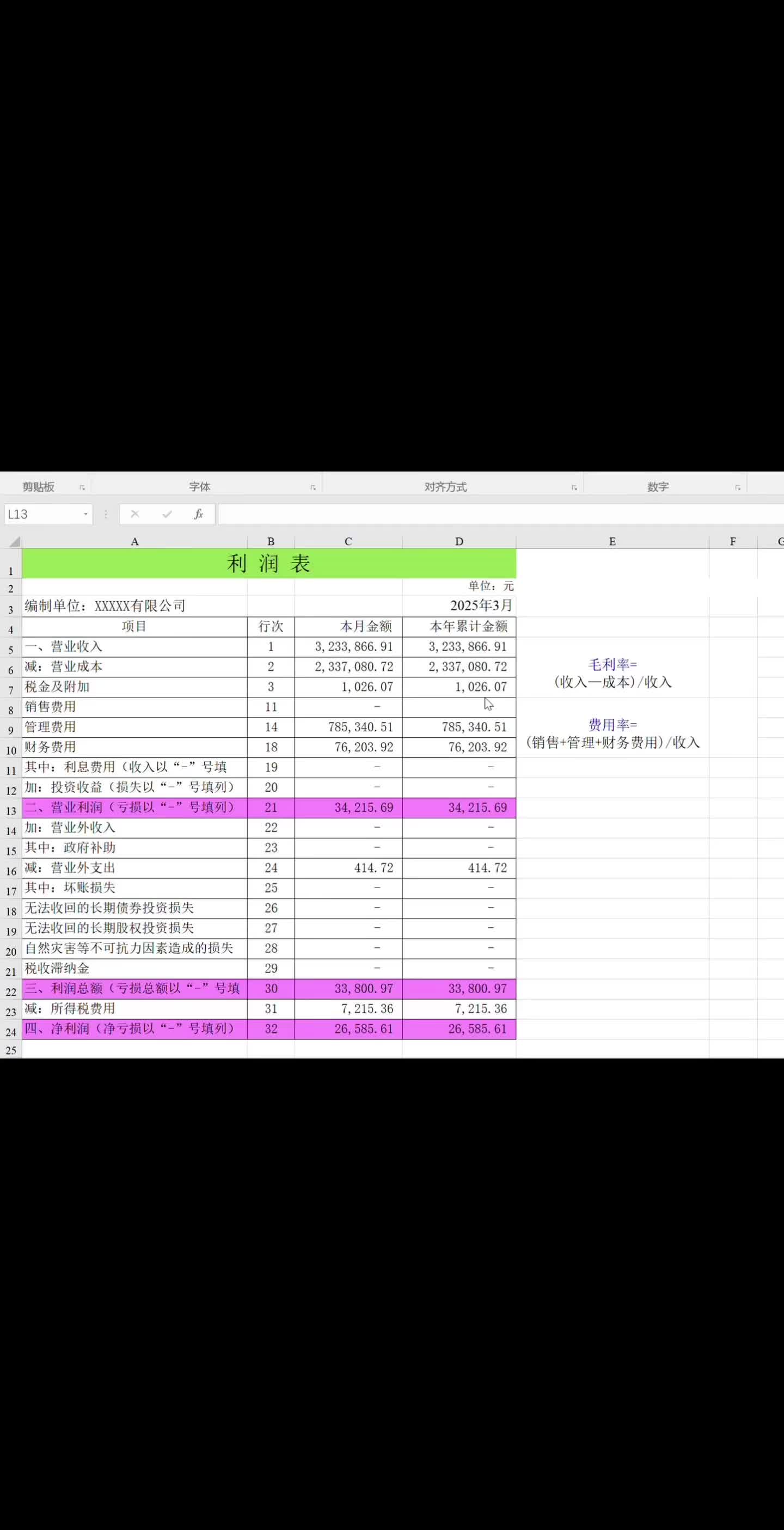Click 本月金额 value 7,215.36
The height and width of the screenshot is (1530, 784).
click(x=348, y=1009)
